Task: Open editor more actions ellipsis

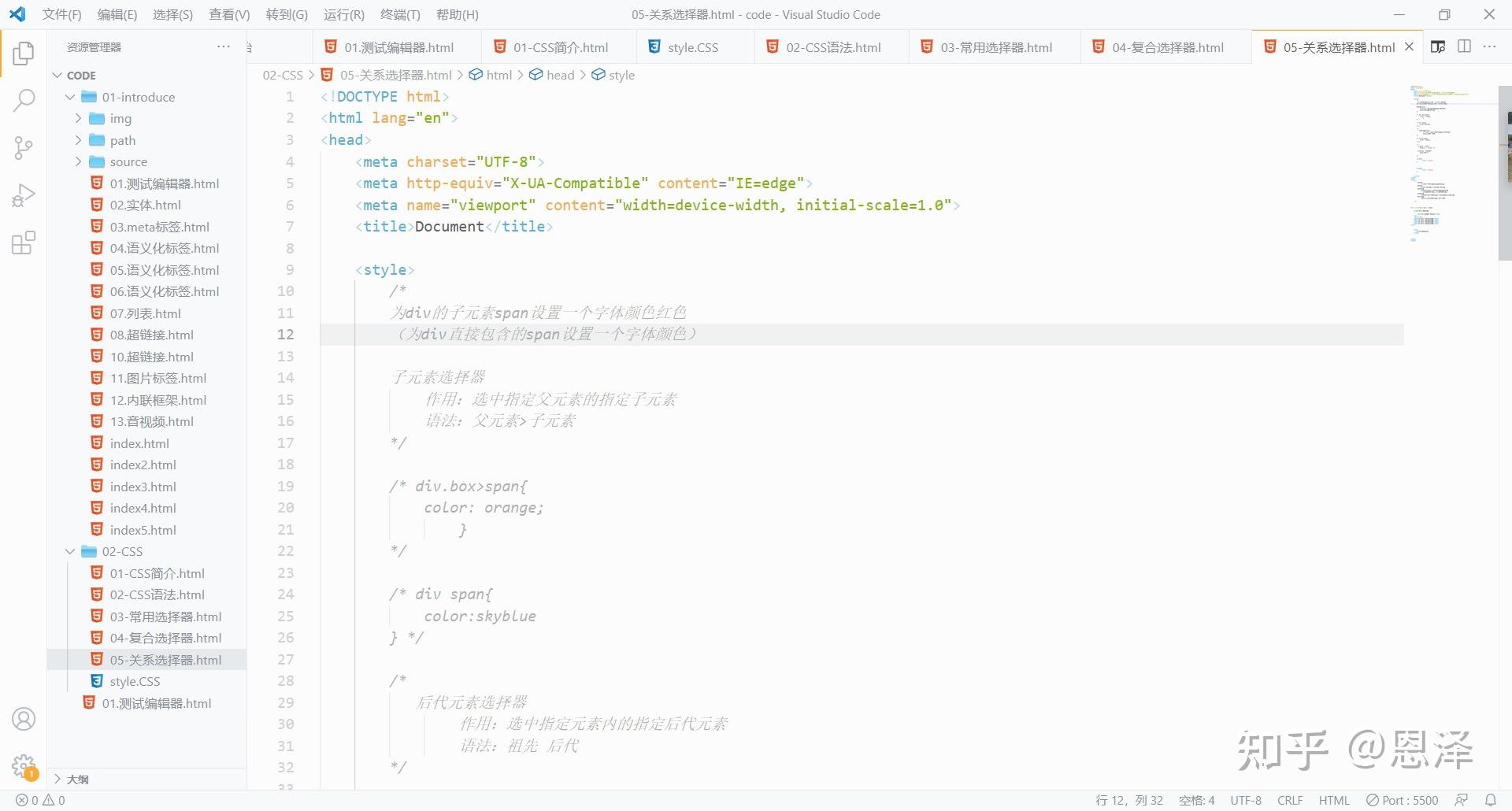Action: tap(1490, 47)
